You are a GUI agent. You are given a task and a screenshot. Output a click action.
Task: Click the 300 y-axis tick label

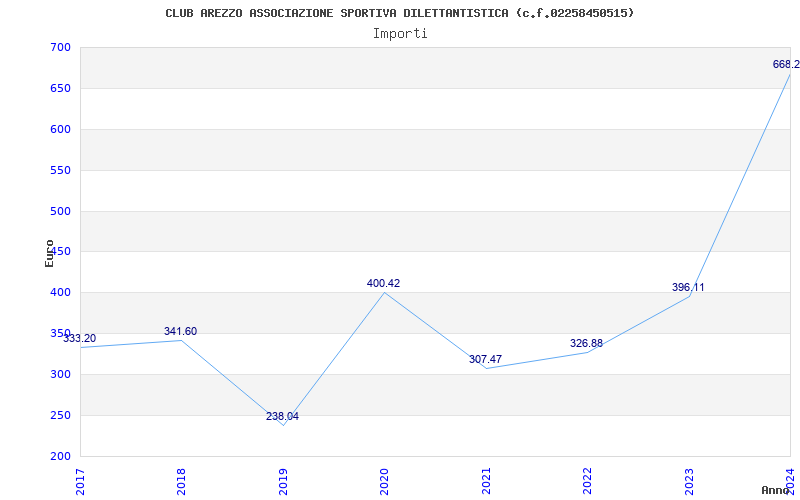[x=60, y=374]
